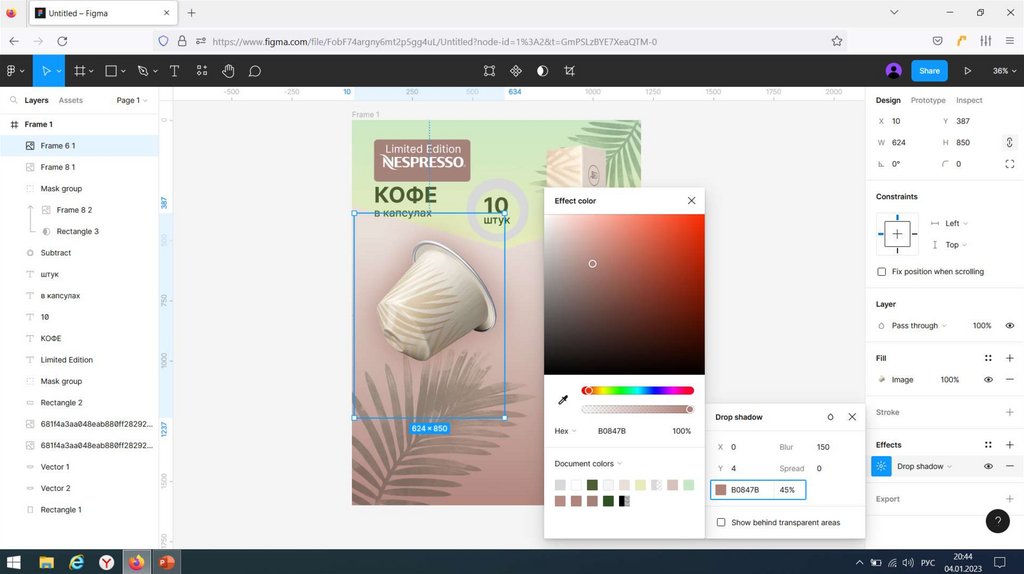Screen dimensions: 1024x574
Task: Switch to the Prototype tab
Action: pyautogui.click(x=927, y=100)
